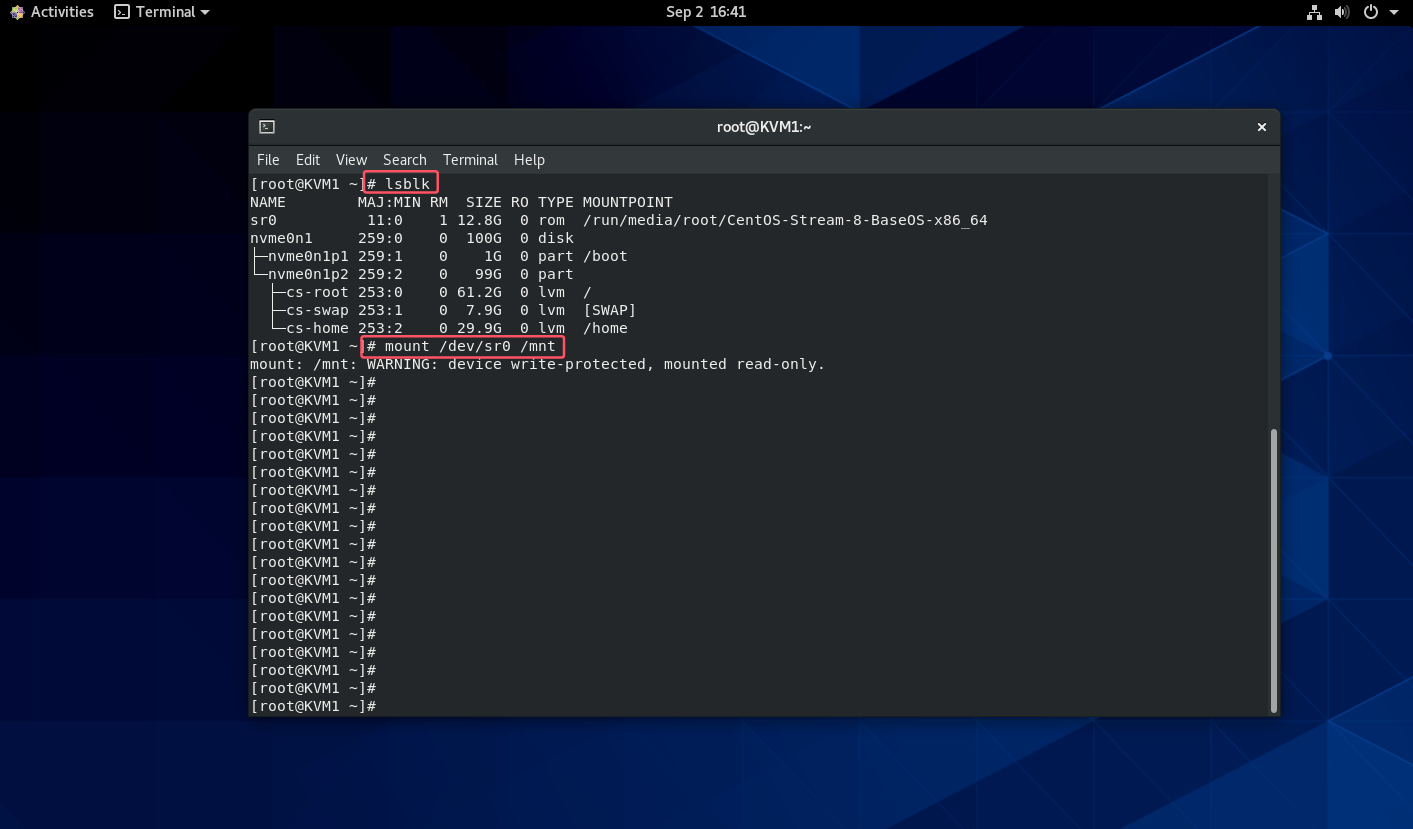Image resolution: width=1413 pixels, height=829 pixels.
Task: Click the /home mountpoint
Action: (605, 328)
